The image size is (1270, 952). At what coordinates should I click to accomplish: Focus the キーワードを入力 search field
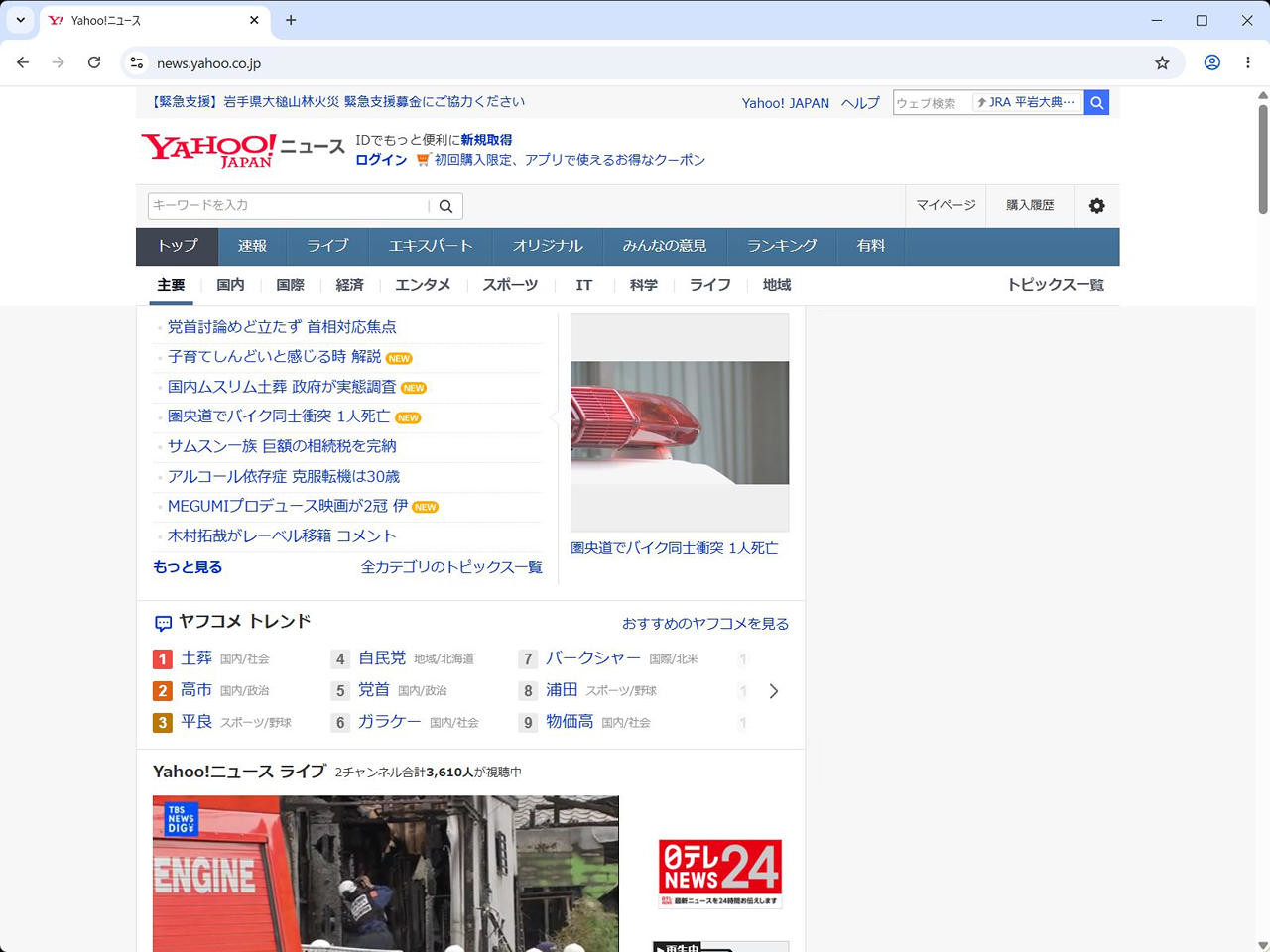pos(289,205)
